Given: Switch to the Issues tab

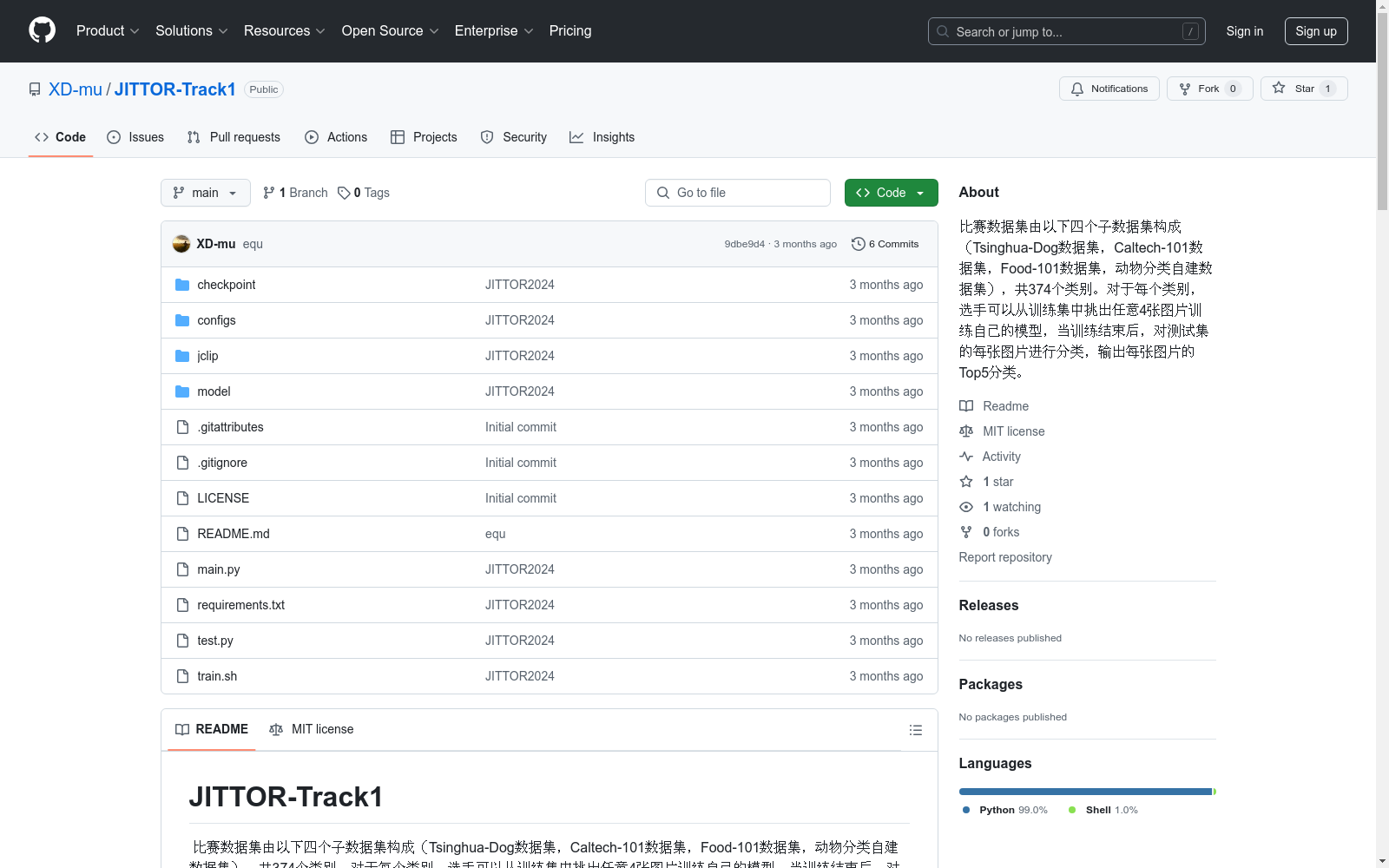Looking at the screenshot, I should [x=135, y=137].
